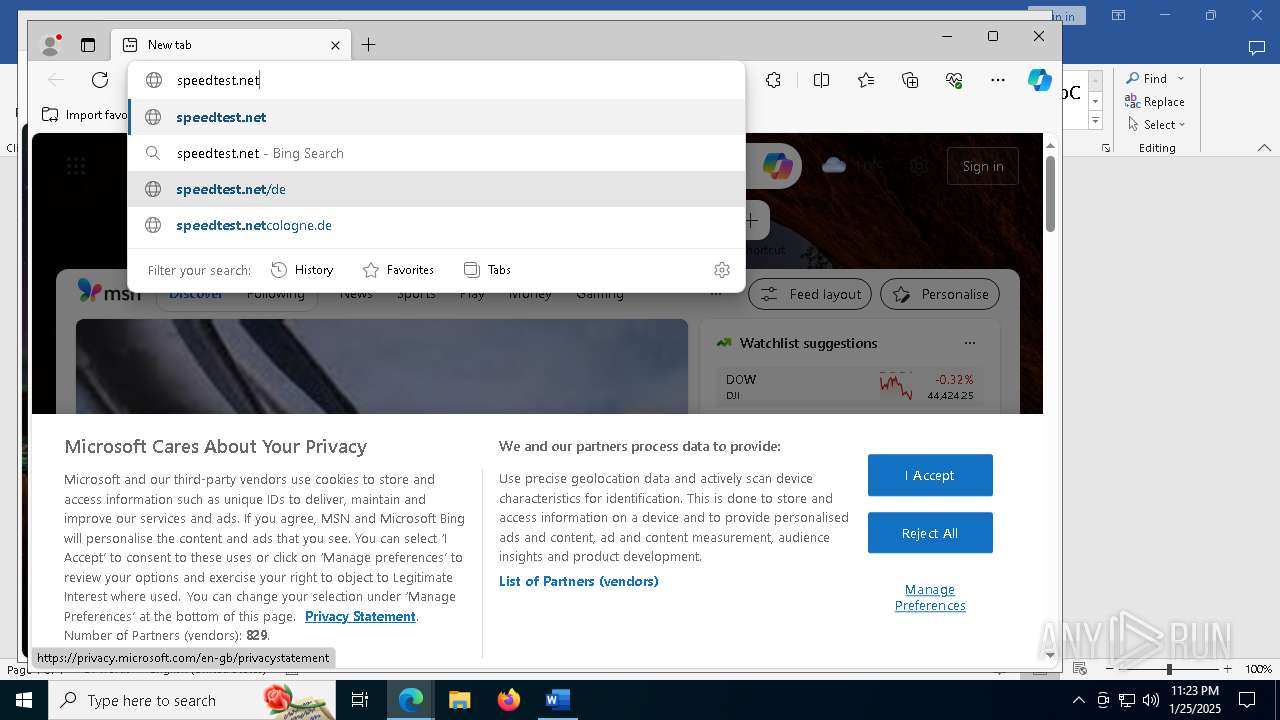Open the Edge profile avatar icon
Image resolution: width=1280 pixels, height=720 pixels.
click(50, 45)
